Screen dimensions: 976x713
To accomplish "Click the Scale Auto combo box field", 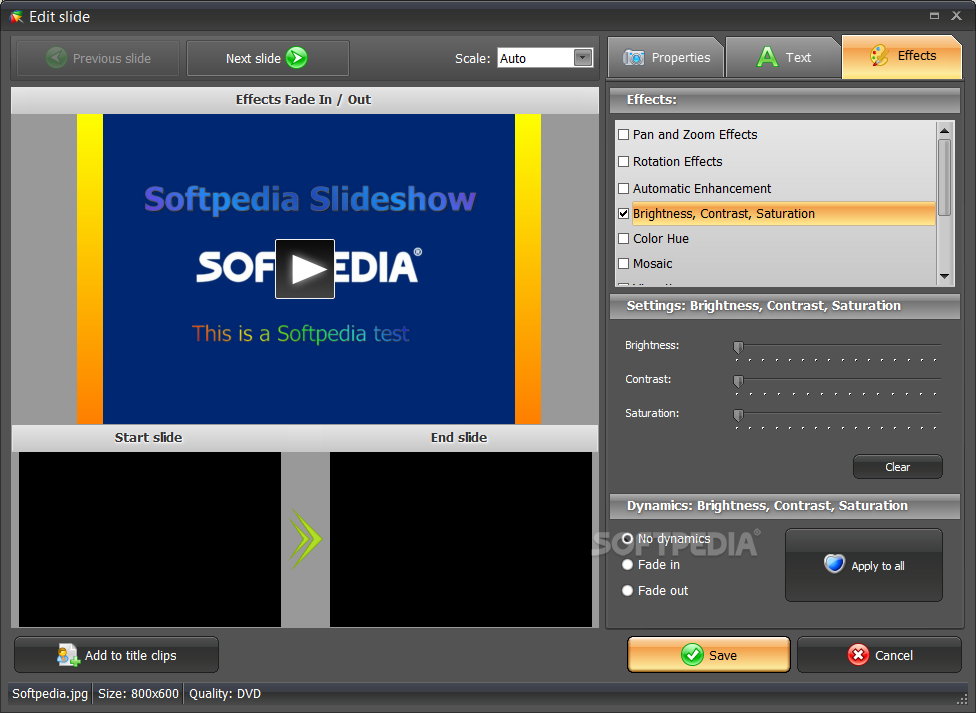I will [545, 58].
